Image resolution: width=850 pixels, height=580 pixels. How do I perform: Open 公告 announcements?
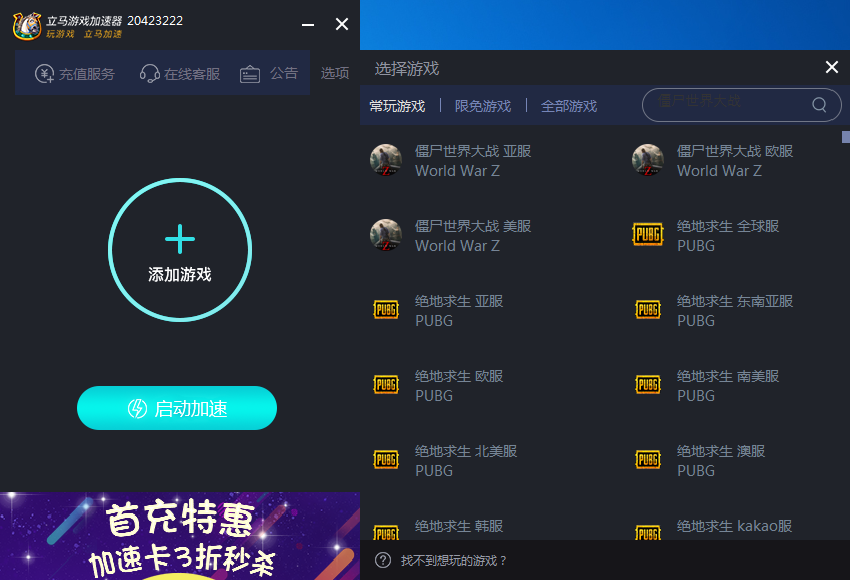(269, 73)
